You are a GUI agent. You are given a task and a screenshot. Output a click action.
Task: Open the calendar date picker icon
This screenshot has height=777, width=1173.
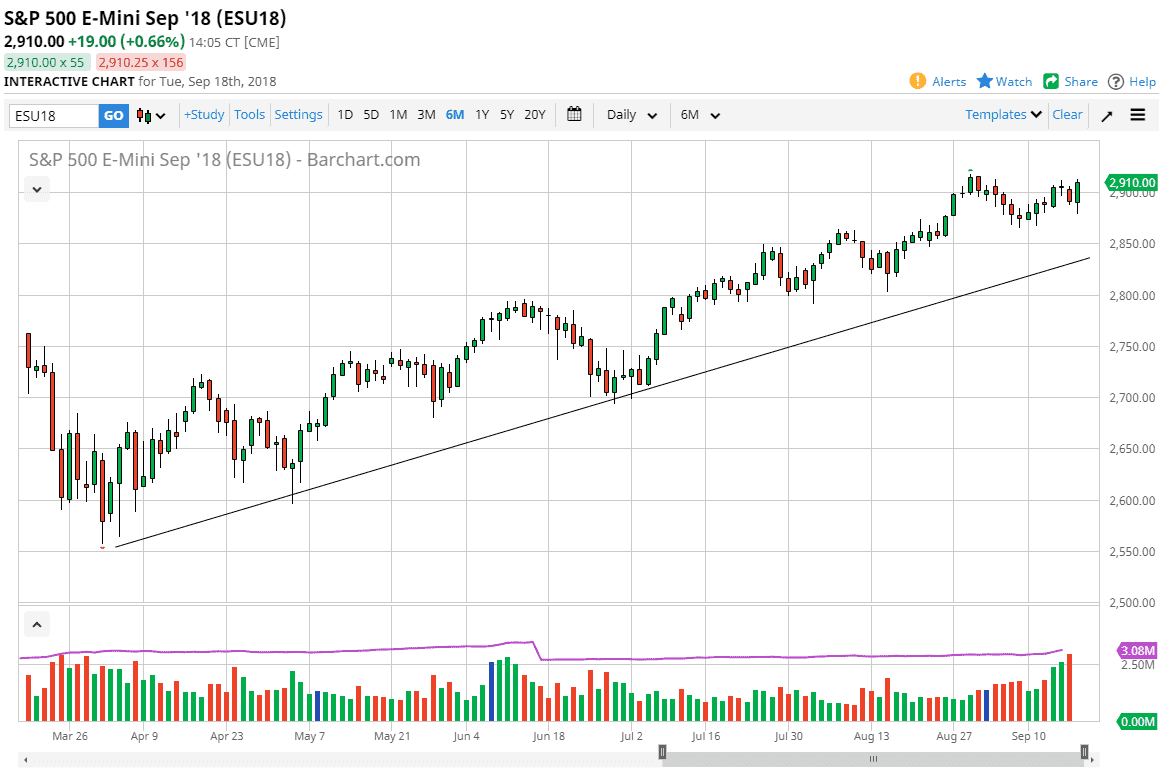[574, 115]
